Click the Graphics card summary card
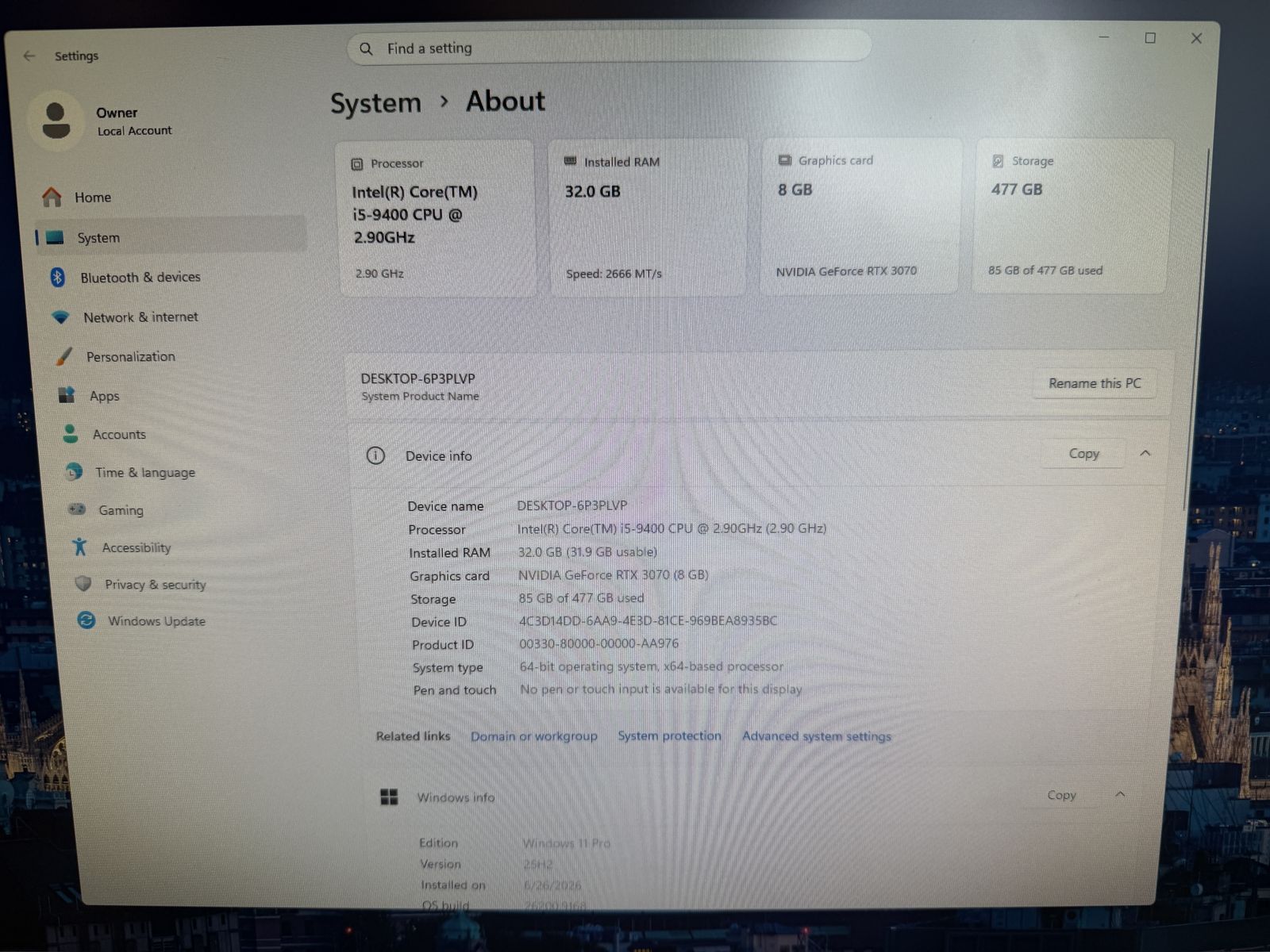Screen dimensions: 1270x952 click(x=860, y=216)
